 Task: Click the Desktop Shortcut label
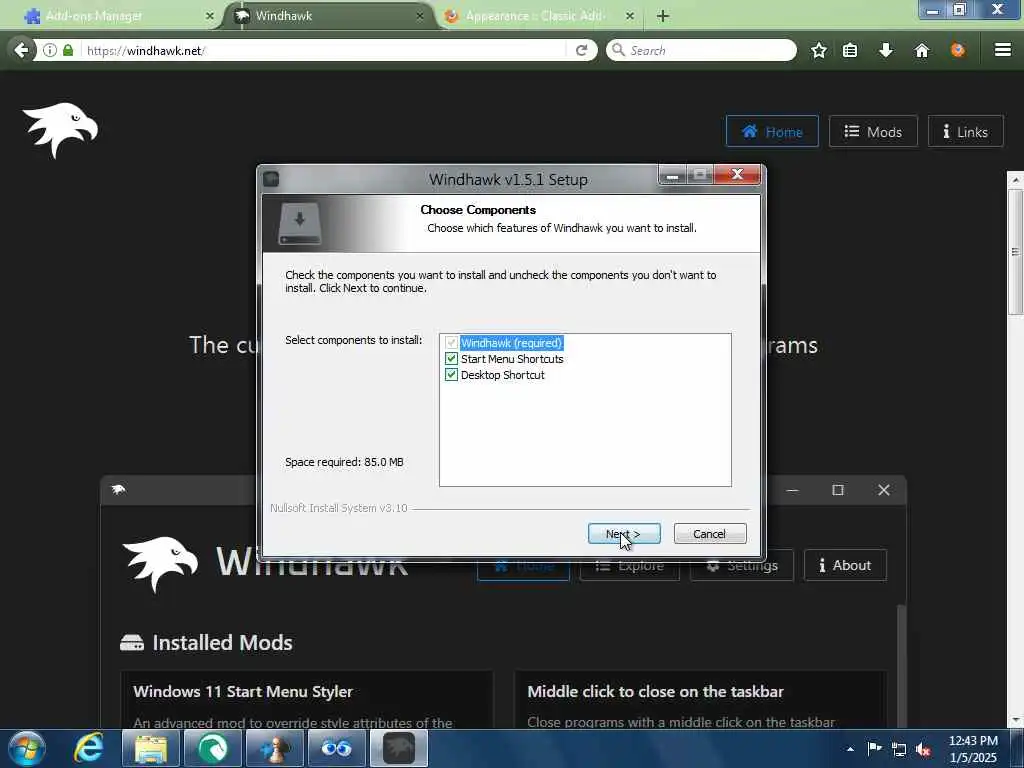pos(502,375)
